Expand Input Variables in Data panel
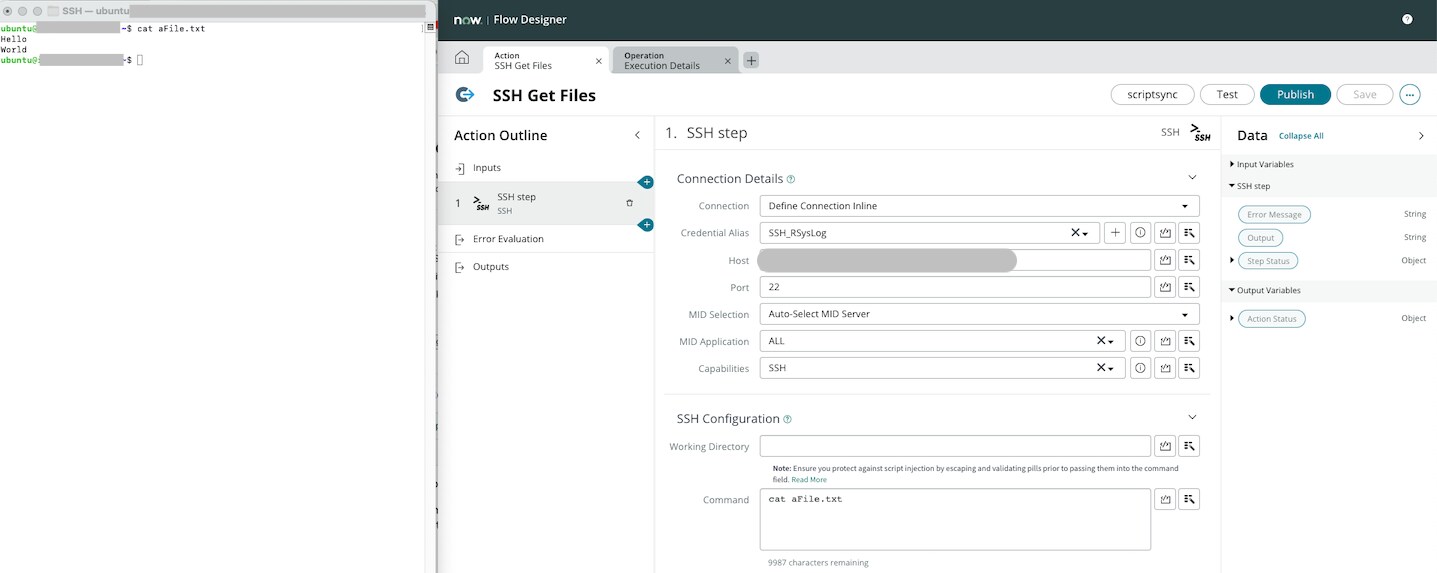This screenshot has width=1437, height=573. [x=1232, y=164]
